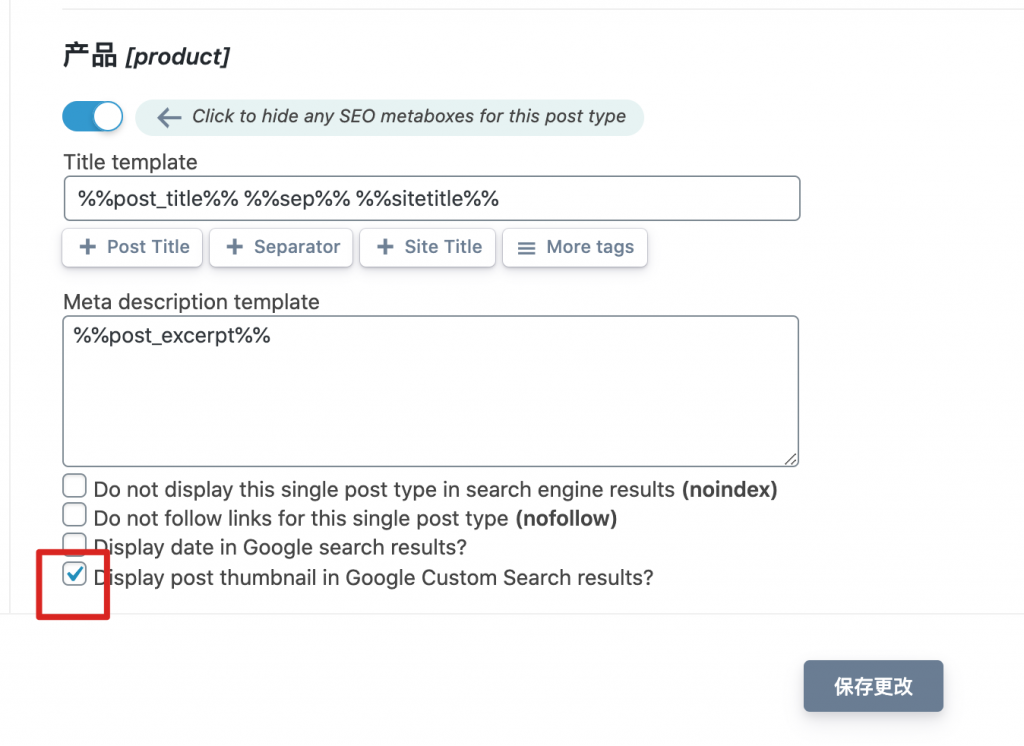Enable the noindex checkbox for this post type
The image size is (1024, 746).
75,487
